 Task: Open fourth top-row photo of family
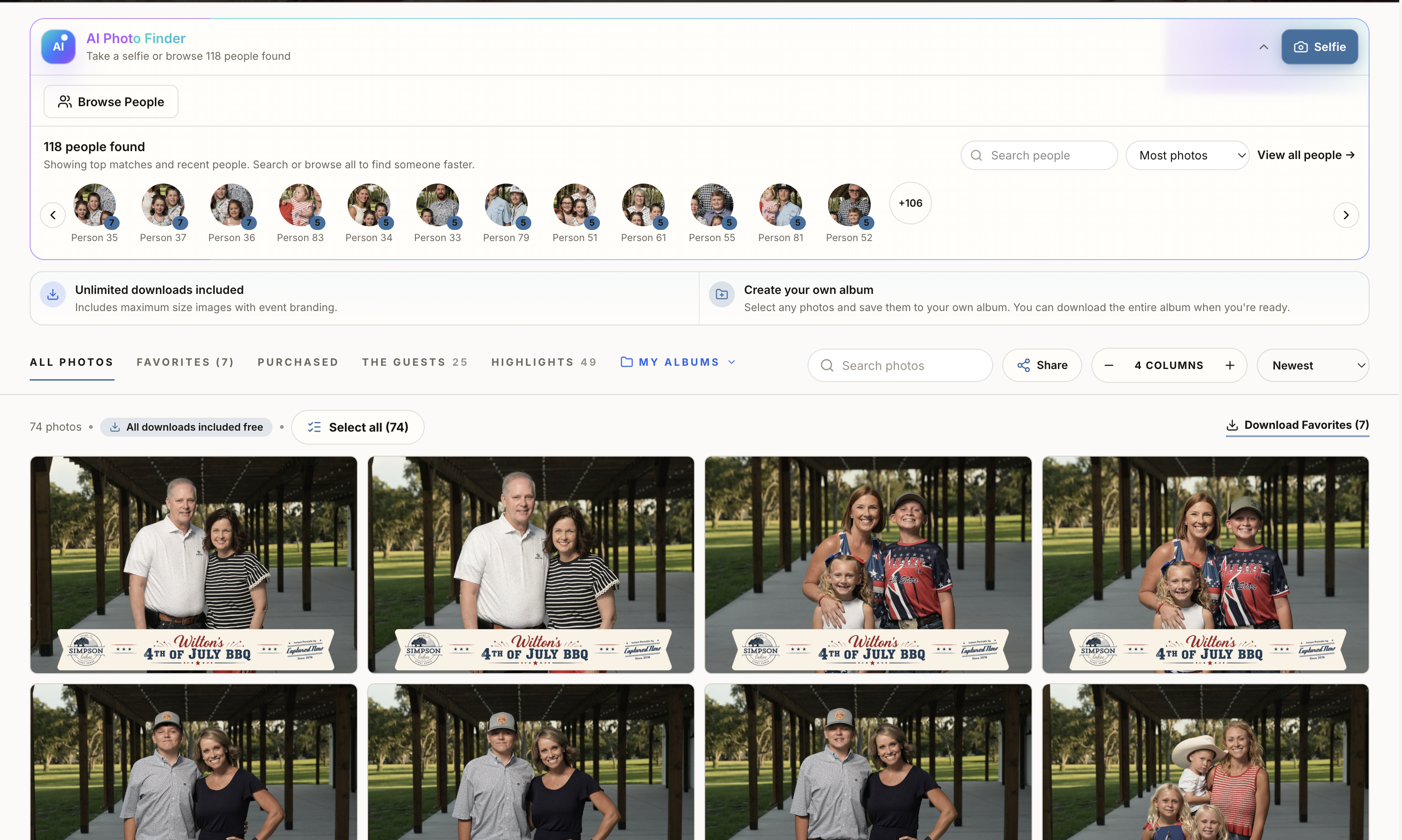point(1205,565)
